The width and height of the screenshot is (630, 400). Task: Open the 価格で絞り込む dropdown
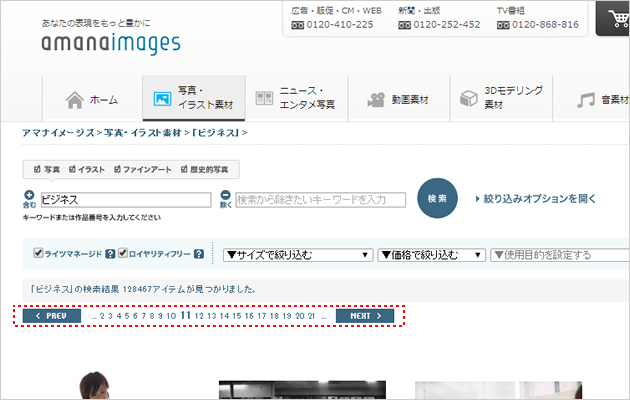432,255
